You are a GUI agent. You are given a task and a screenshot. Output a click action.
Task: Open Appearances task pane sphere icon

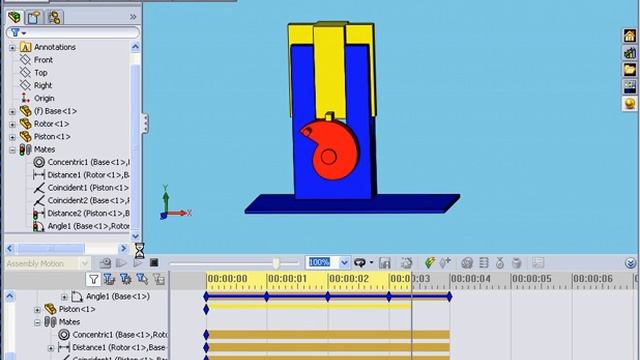[x=630, y=103]
